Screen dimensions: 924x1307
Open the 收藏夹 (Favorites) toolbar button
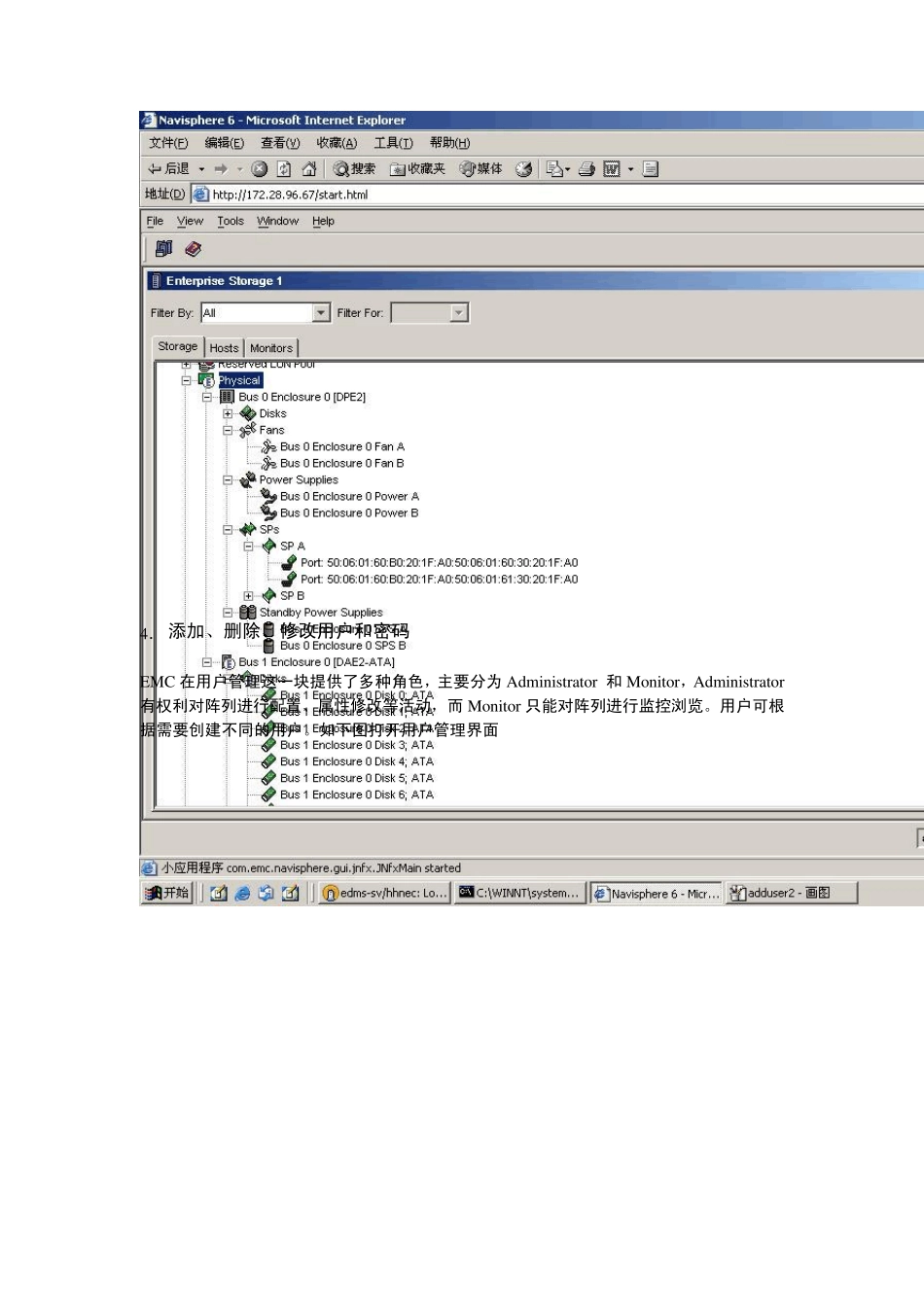click(x=417, y=169)
